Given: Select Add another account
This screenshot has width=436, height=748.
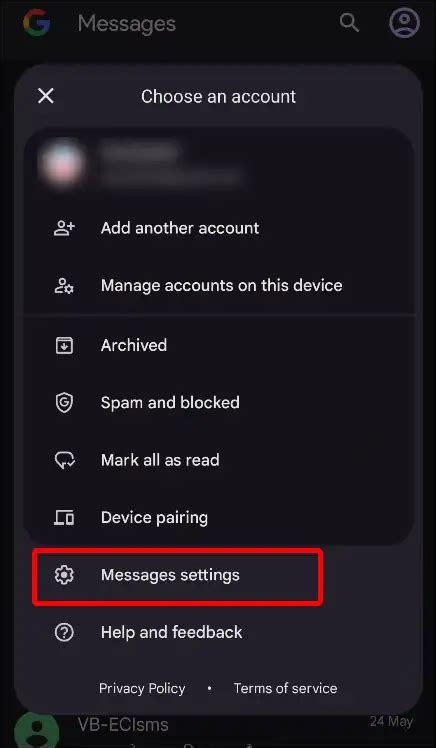Looking at the screenshot, I should pos(219,228).
